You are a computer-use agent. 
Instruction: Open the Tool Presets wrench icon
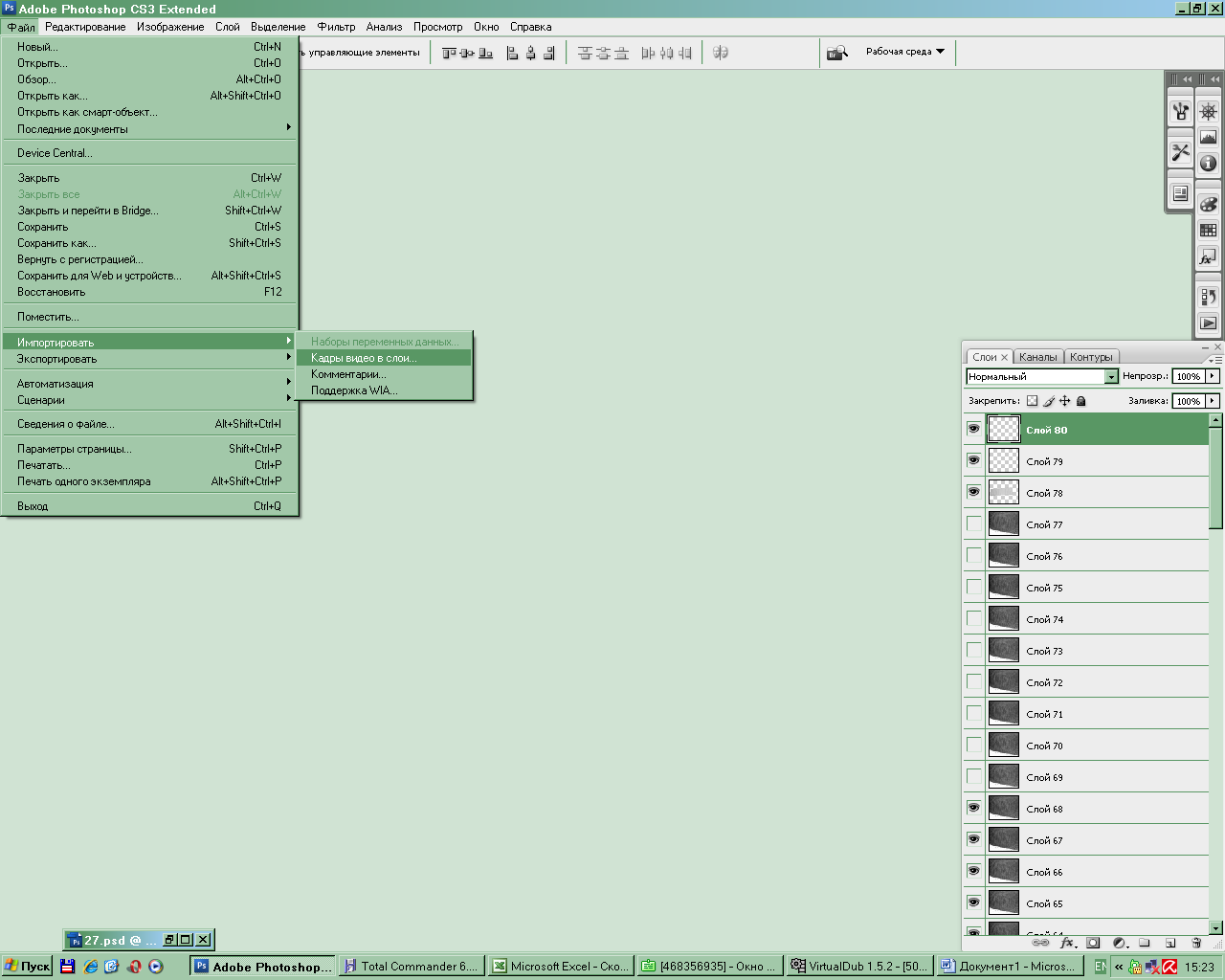pyautogui.click(x=1180, y=152)
